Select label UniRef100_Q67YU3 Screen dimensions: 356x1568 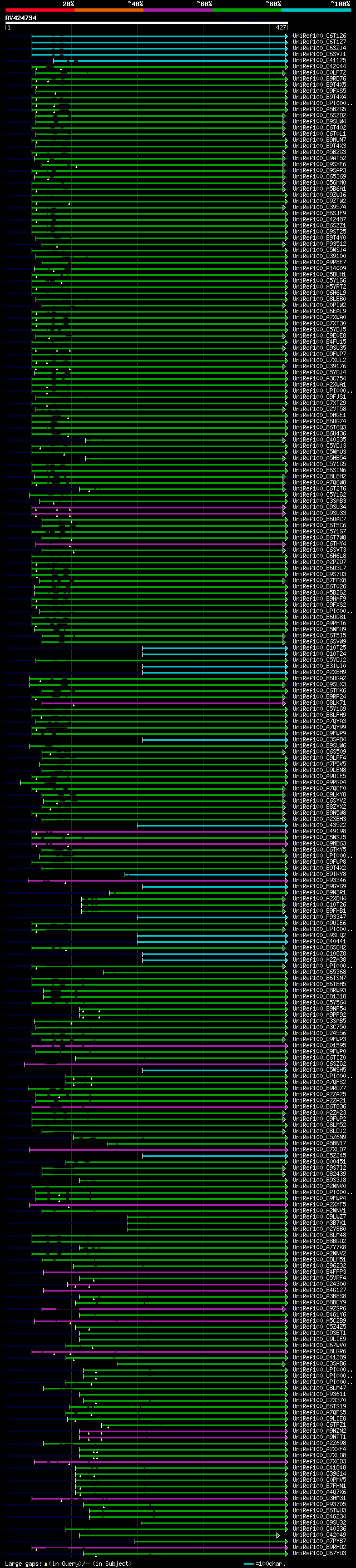click(x=319, y=1554)
